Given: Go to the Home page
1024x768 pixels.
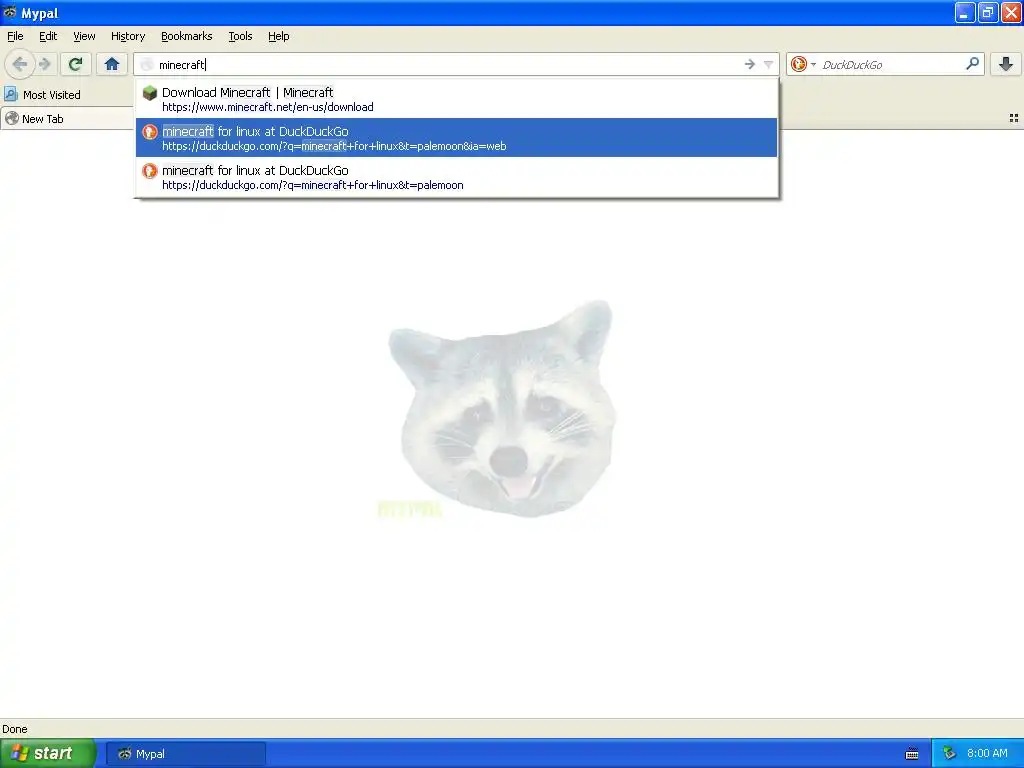Looking at the screenshot, I should click(x=112, y=64).
